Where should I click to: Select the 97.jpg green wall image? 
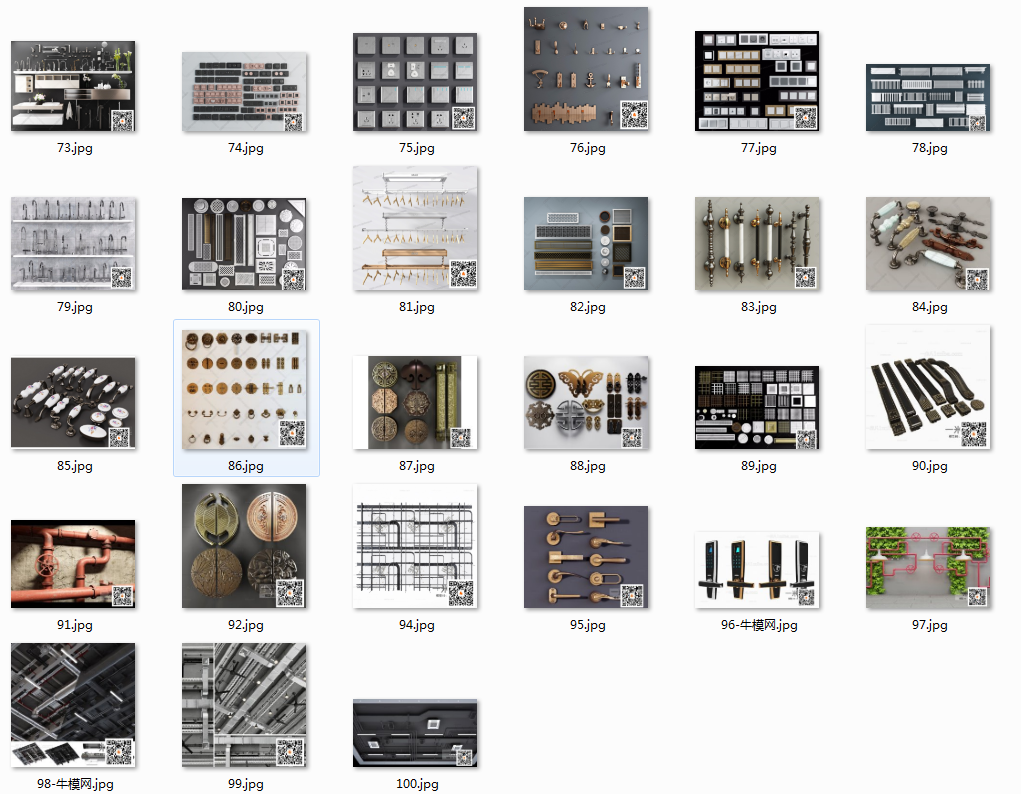928,567
